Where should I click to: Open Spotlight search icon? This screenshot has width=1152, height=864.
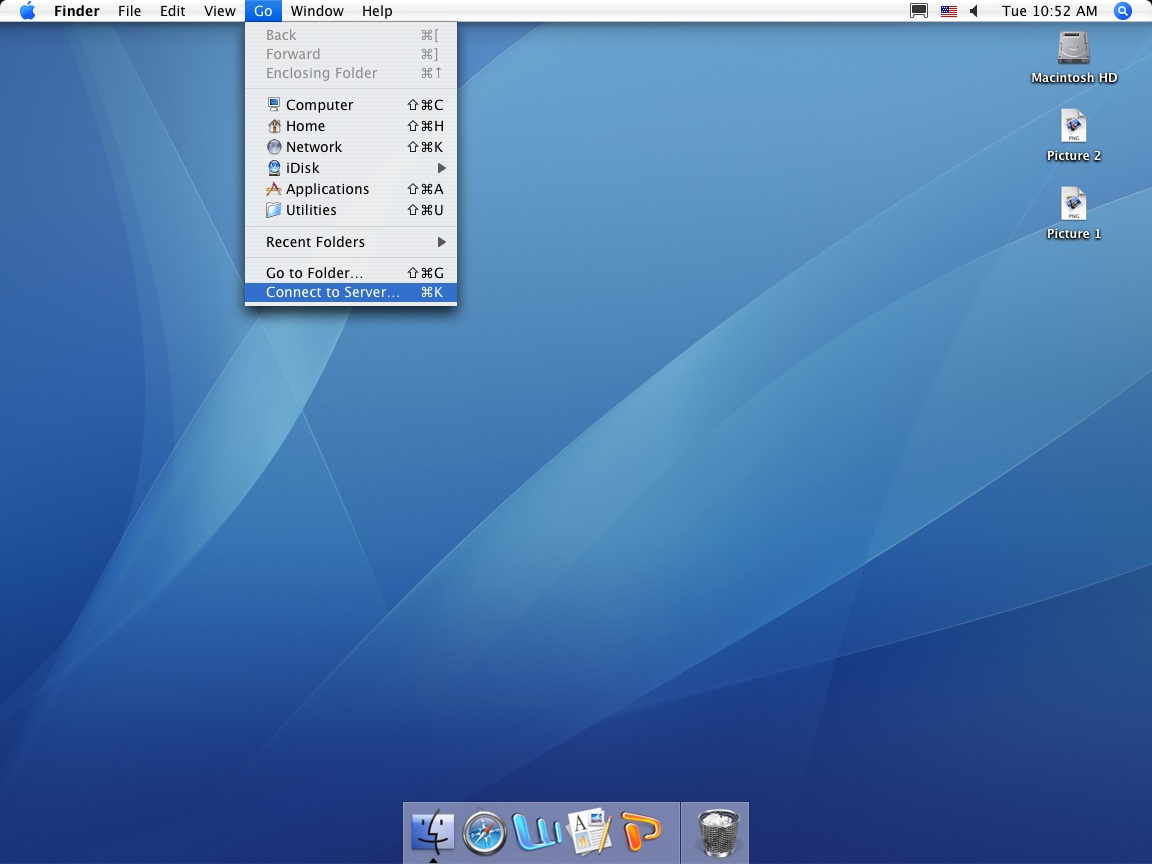(x=1123, y=11)
